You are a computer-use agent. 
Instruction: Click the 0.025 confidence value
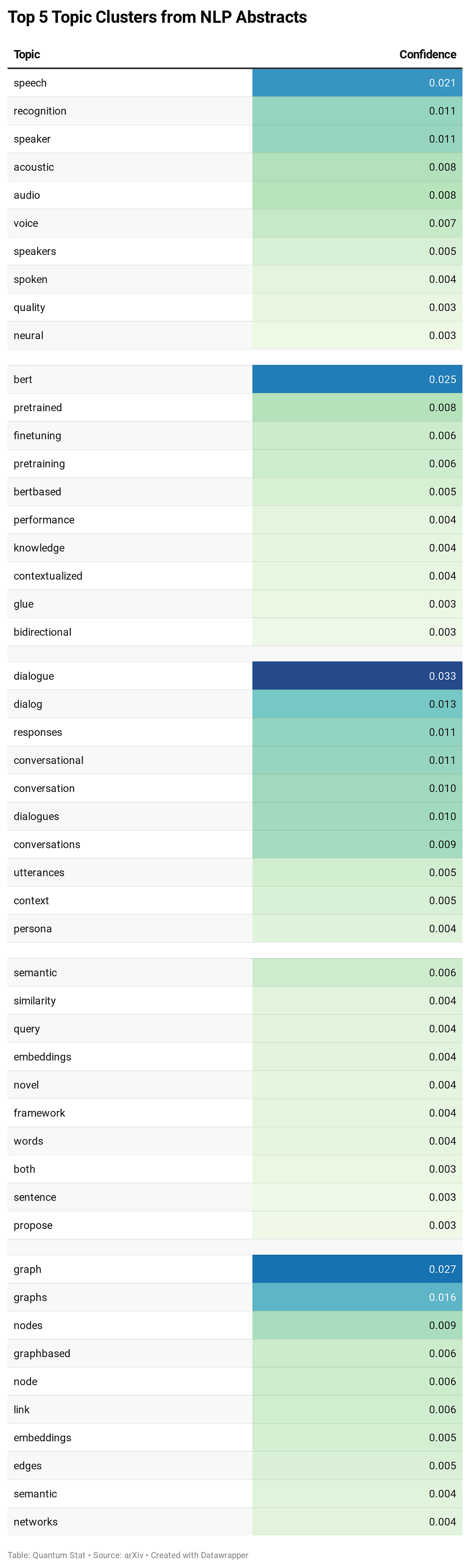tap(442, 379)
